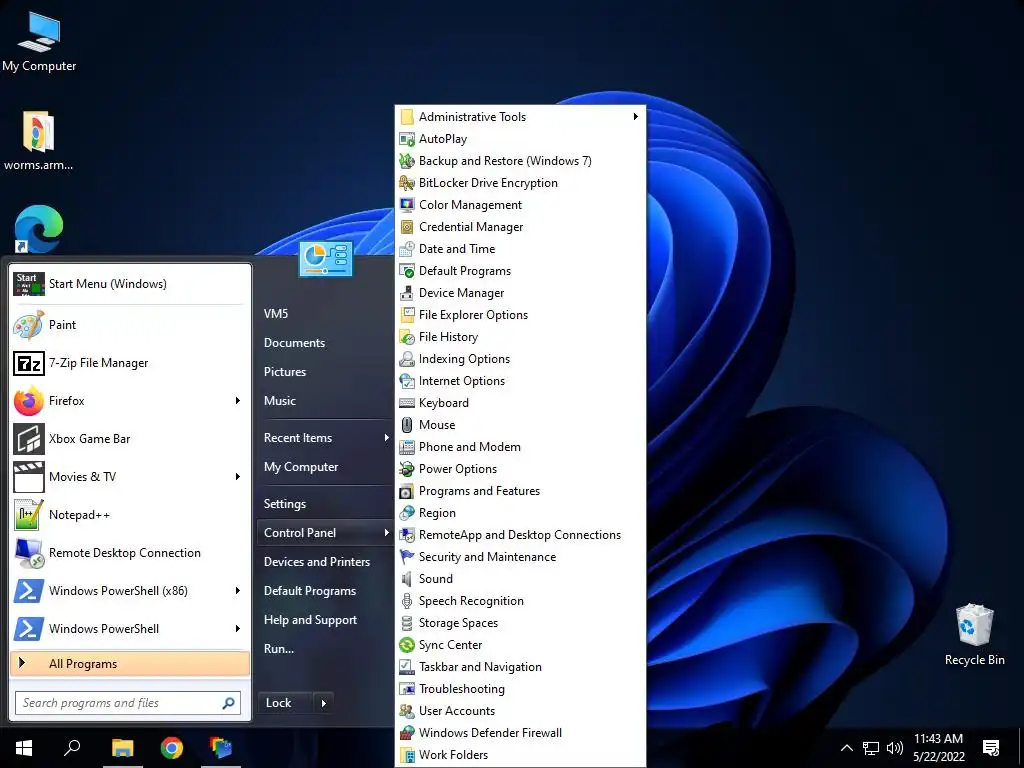Open Taskbar and Navigation

[480, 667]
